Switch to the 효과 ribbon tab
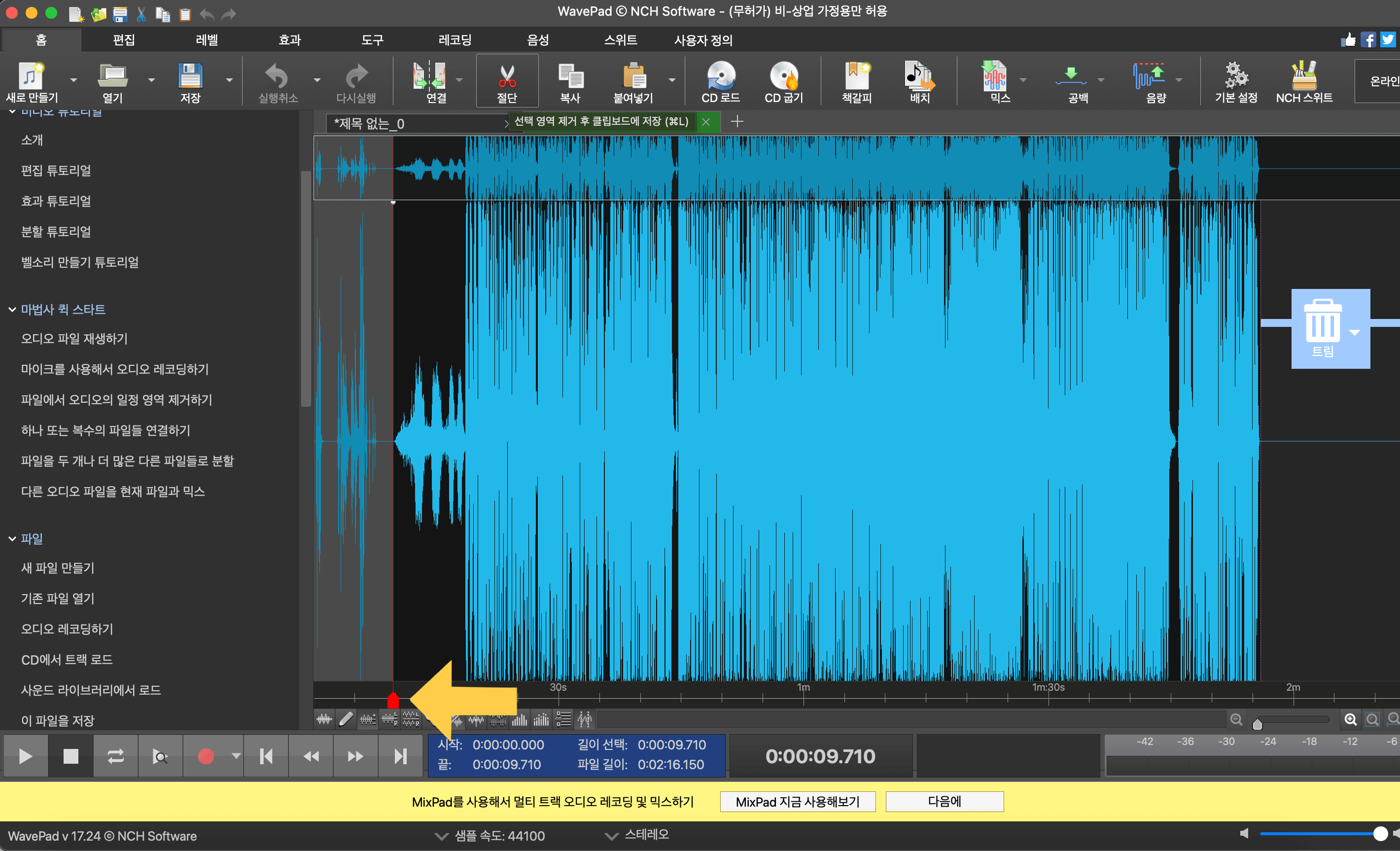1400x851 pixels. 289,40
